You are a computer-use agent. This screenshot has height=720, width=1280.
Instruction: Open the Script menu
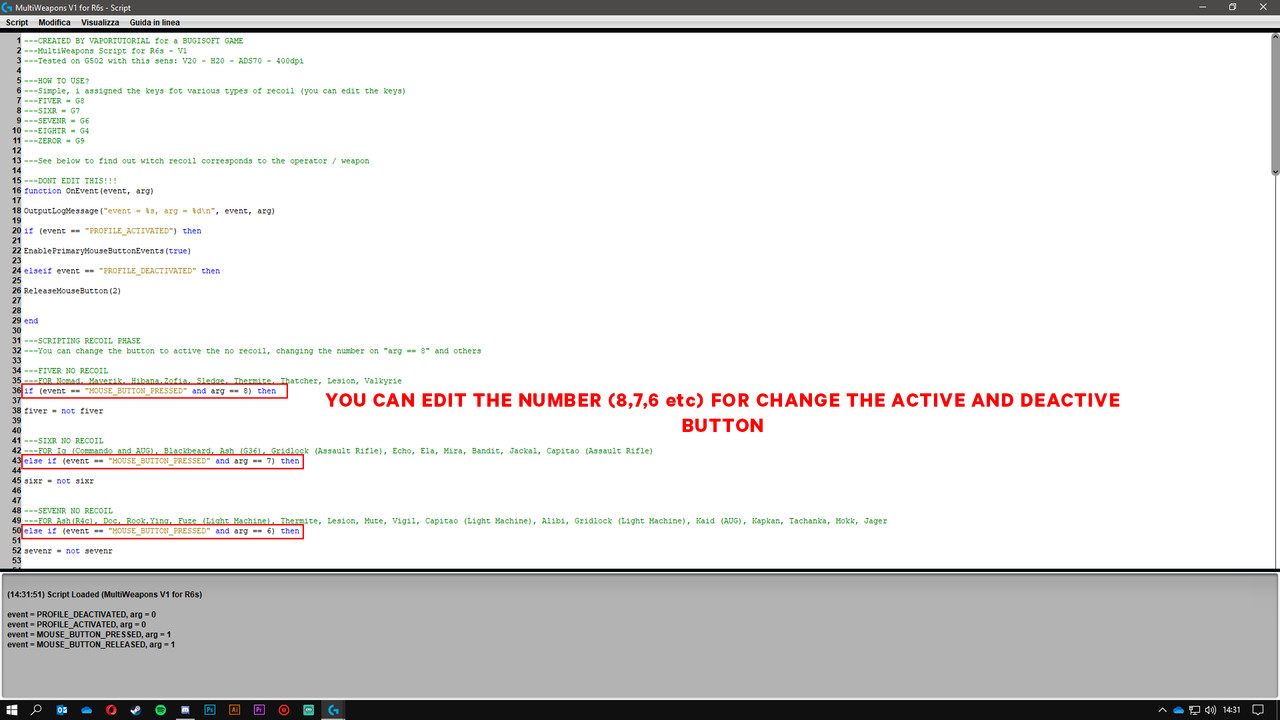pyautogui.click(x=17, y=22)
